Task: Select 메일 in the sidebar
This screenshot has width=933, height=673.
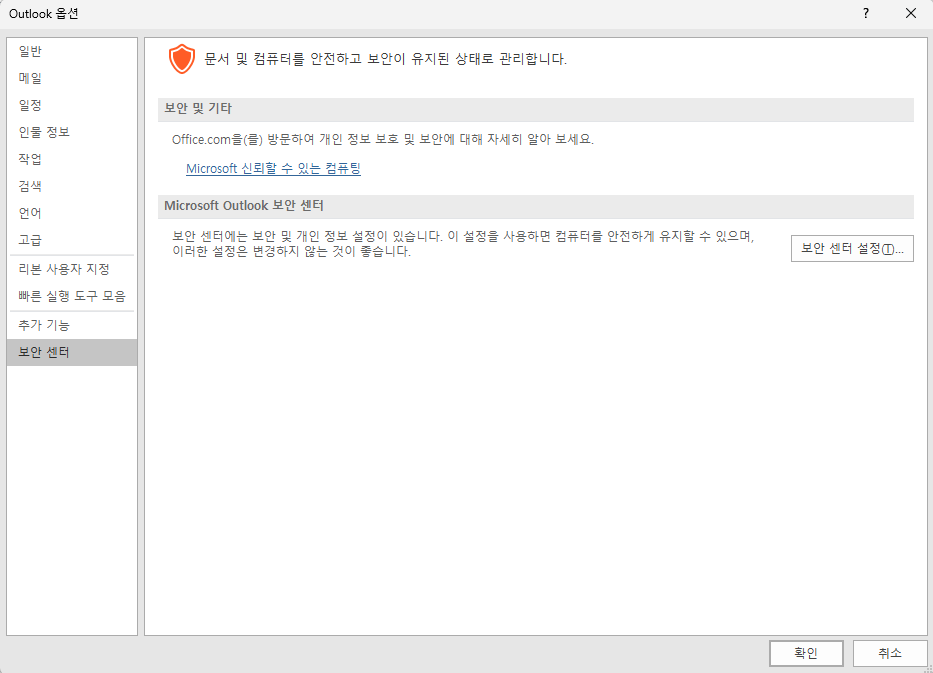Action: click(x=71, y=78)
